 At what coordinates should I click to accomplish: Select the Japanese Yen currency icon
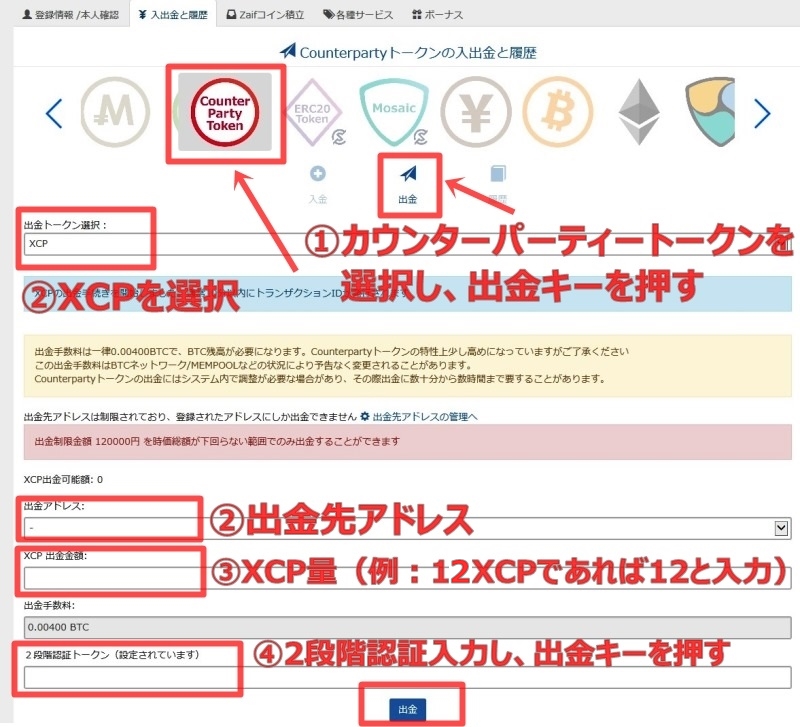476,112
